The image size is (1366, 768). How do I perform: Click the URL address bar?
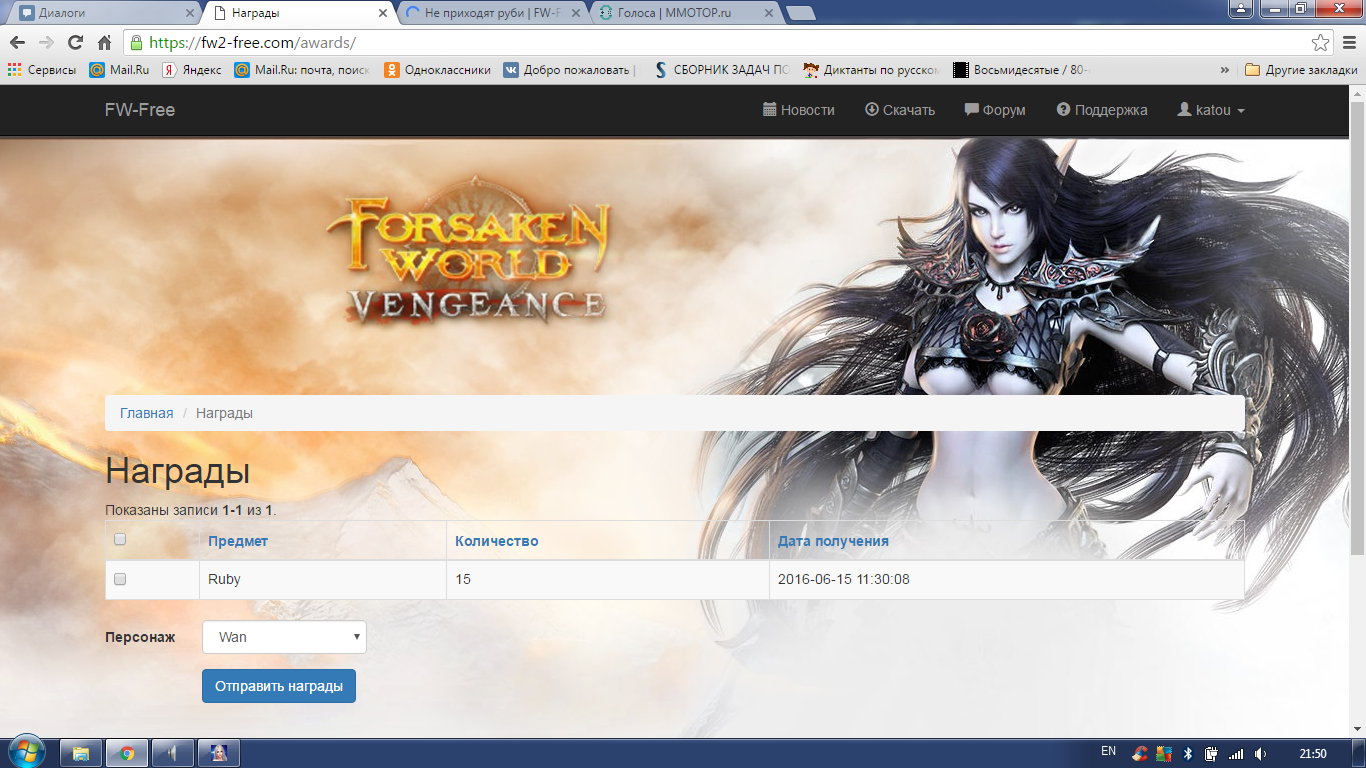coord(700,43)
